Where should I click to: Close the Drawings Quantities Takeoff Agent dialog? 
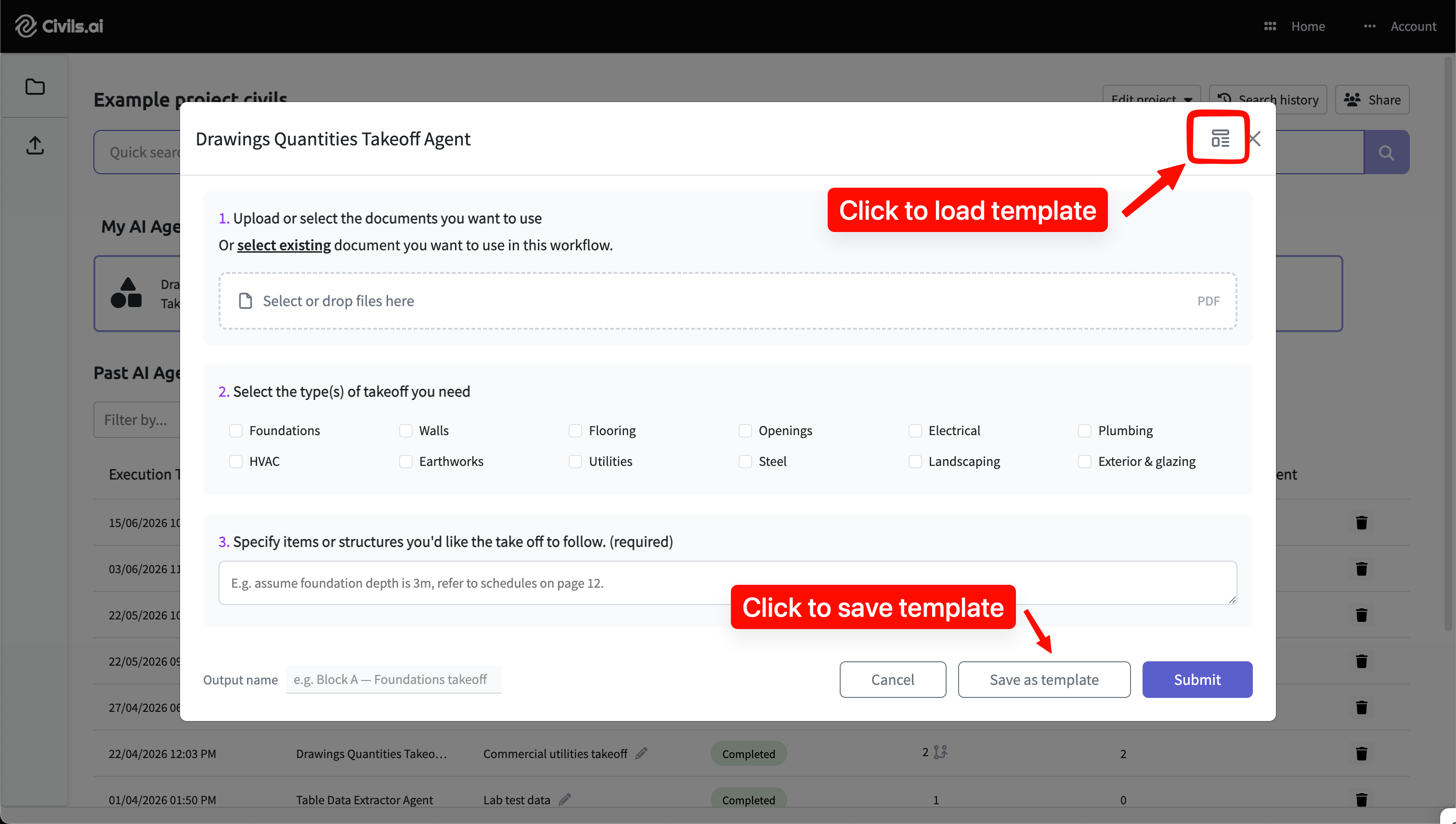(x=1254, y=139)
